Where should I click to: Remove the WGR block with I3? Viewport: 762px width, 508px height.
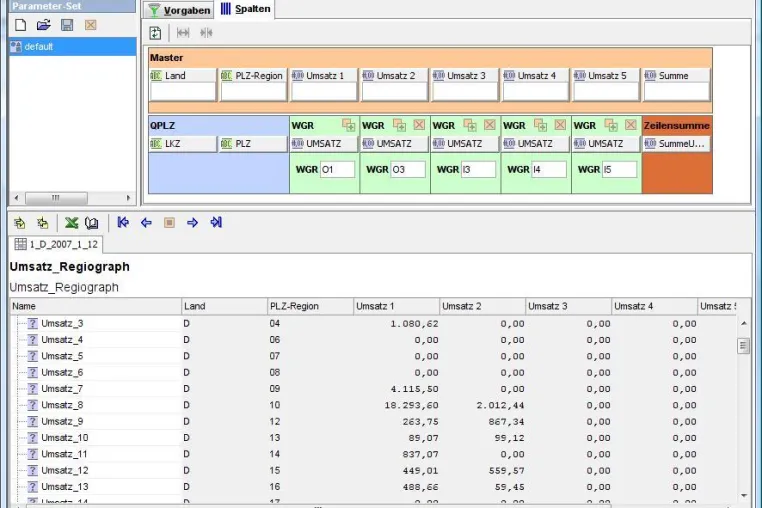pos(489,125)
